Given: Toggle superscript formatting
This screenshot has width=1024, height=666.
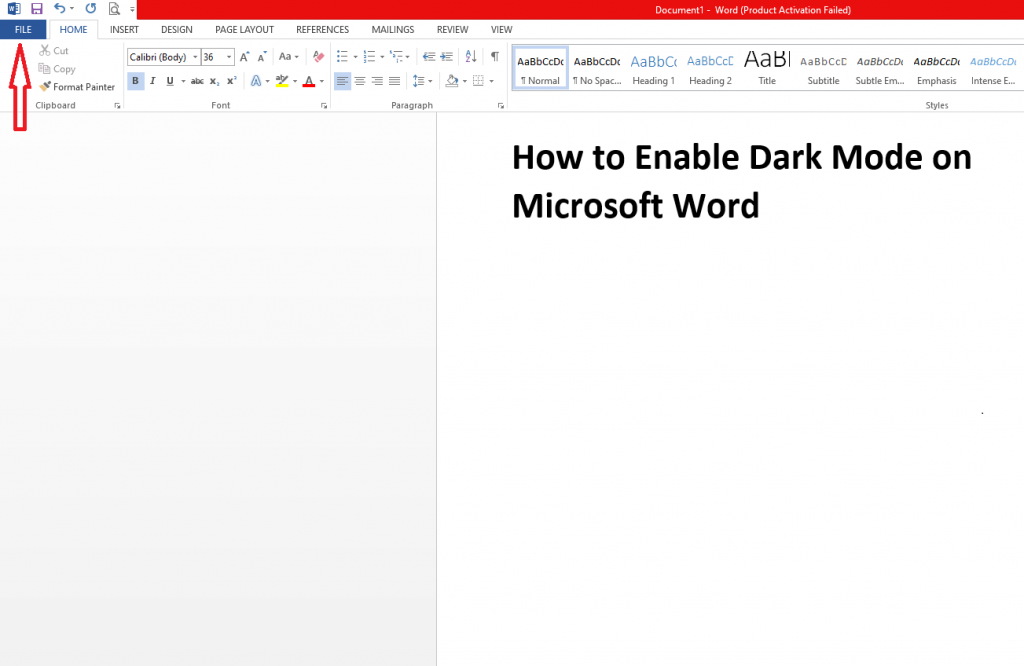Looking at the screenshot, I should pyautogui.click(x=231, y=81).
